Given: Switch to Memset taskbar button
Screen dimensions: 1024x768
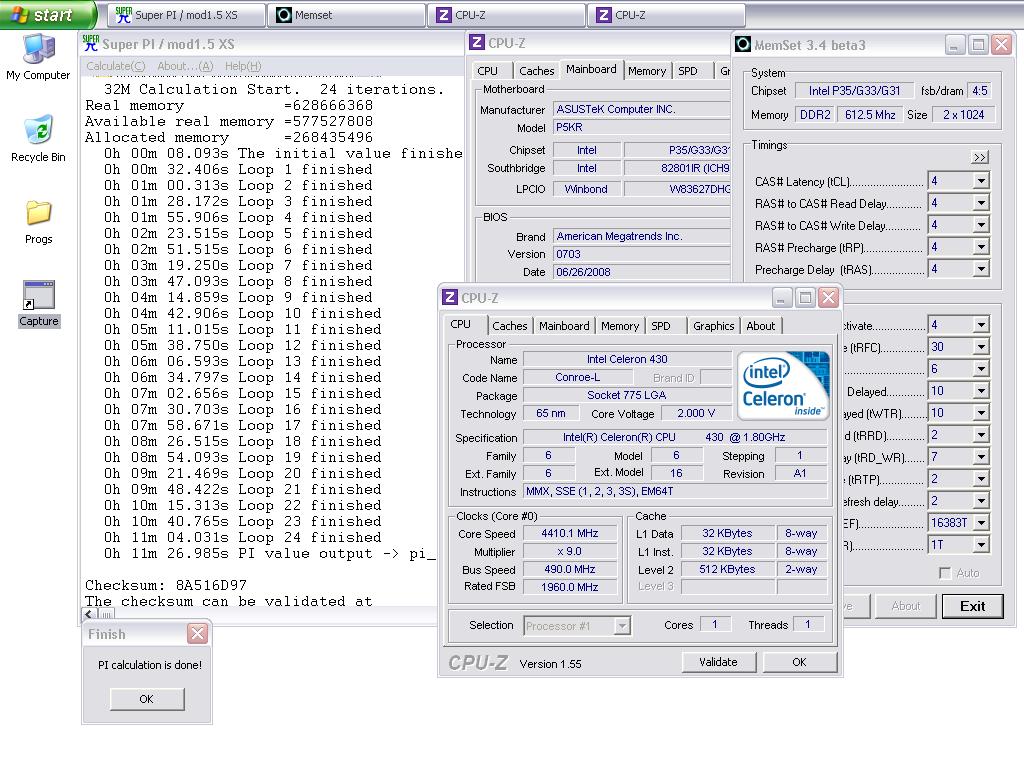Looking at the screenshot, I should click(x=346, y=15).
